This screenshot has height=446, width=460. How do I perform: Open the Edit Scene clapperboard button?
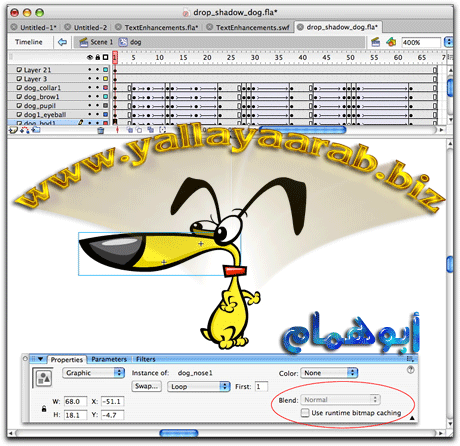pos(375,42)
